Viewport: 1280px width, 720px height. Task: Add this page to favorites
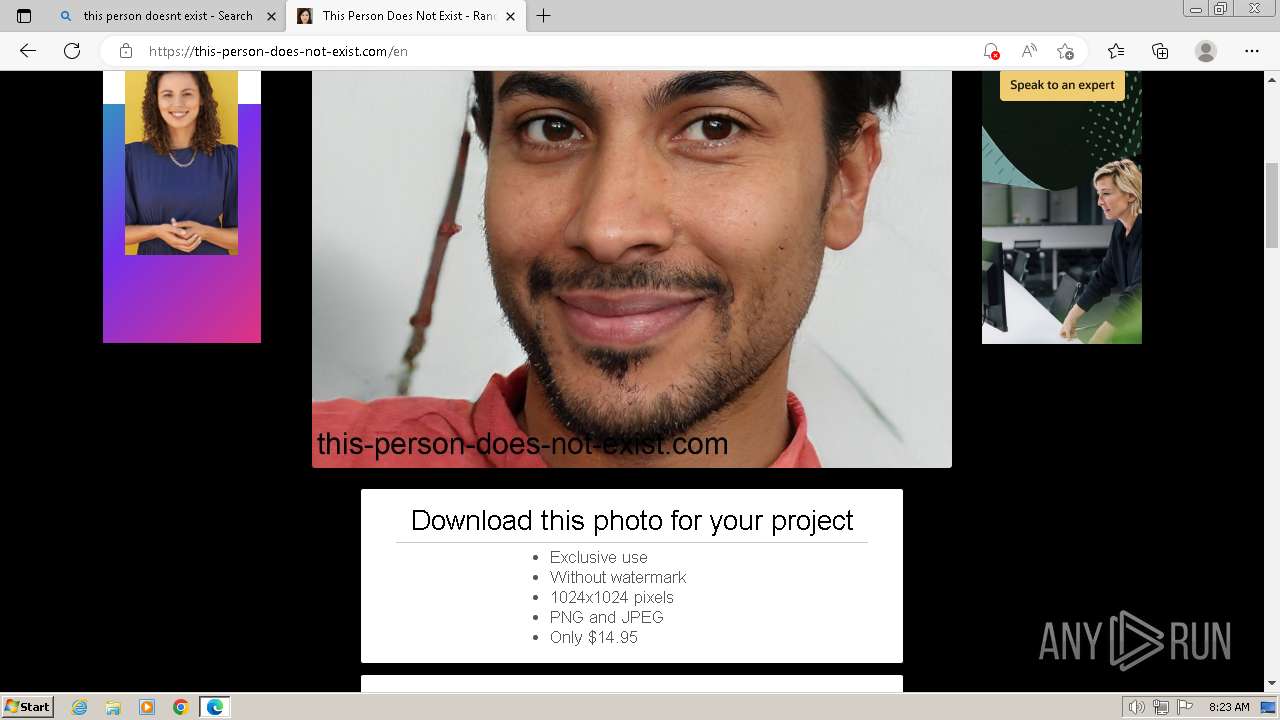(x=1065, y=51)
